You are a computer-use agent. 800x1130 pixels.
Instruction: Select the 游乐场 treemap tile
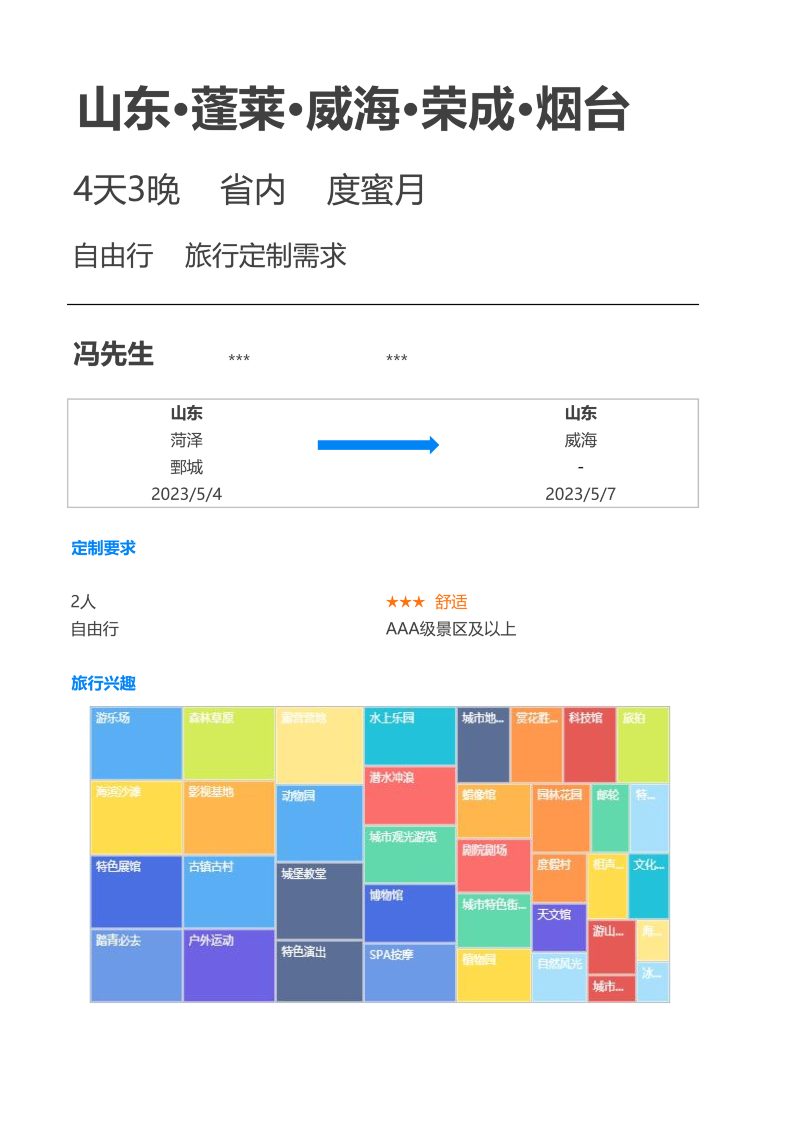pyautogui.click(x=136, y=744)
